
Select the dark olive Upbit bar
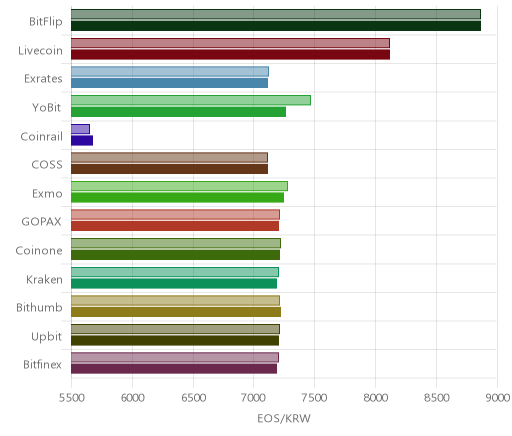[x=175, y=341]
